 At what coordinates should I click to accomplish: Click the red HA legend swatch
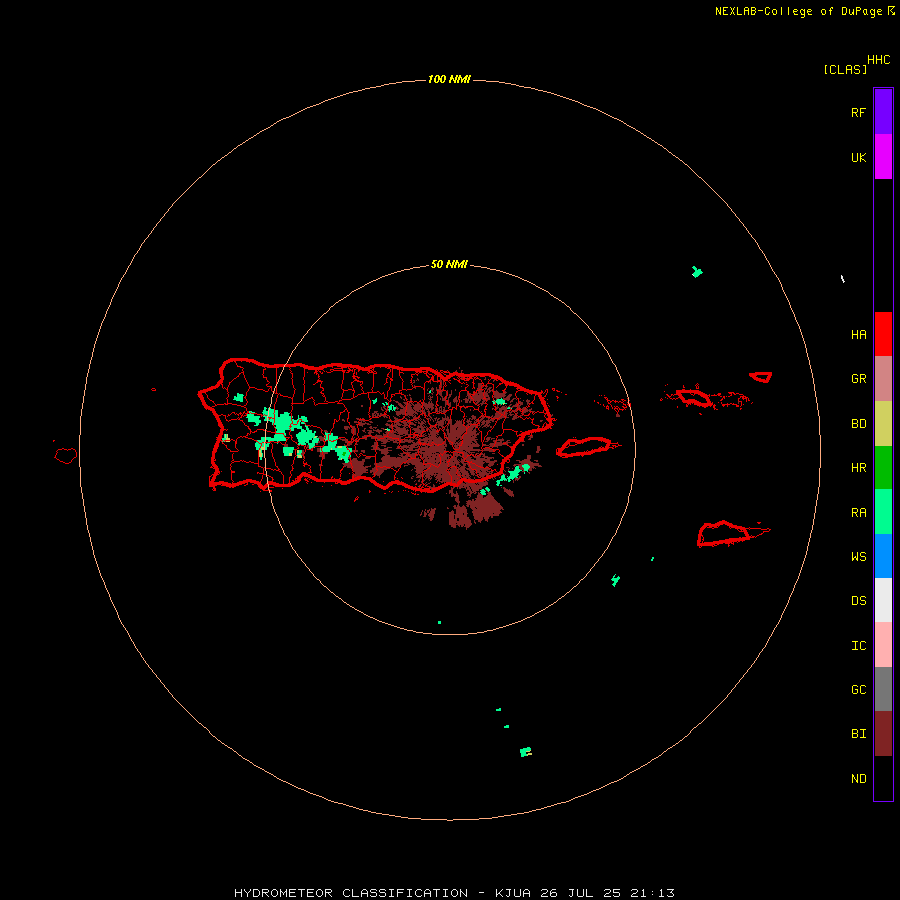883,334
